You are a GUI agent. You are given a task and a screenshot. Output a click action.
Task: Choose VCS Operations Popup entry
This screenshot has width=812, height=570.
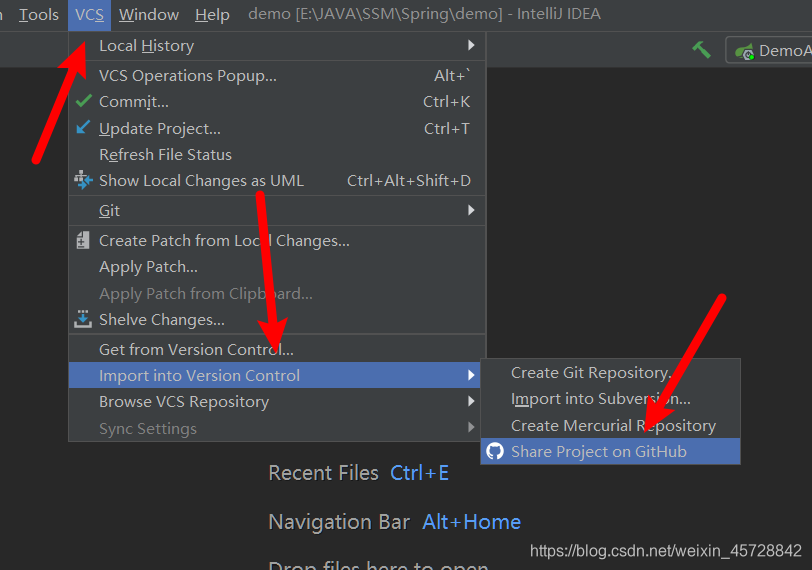click(278, 76)
